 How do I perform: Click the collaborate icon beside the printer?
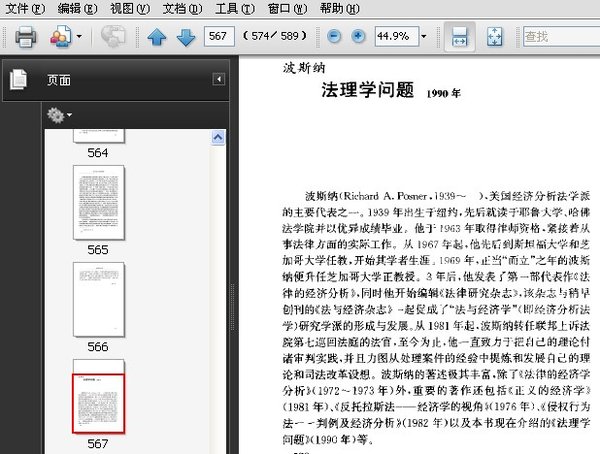pos(60,37)
